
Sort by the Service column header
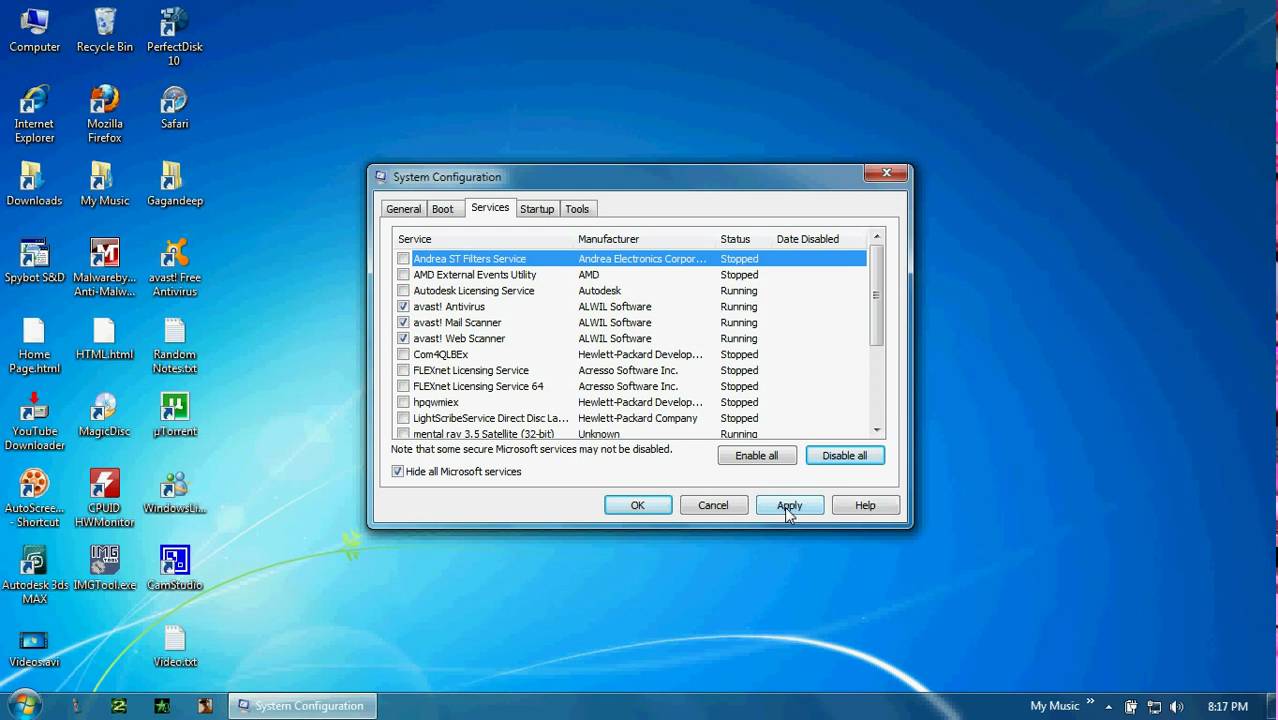pyautogui.click(x=483, y=239)
